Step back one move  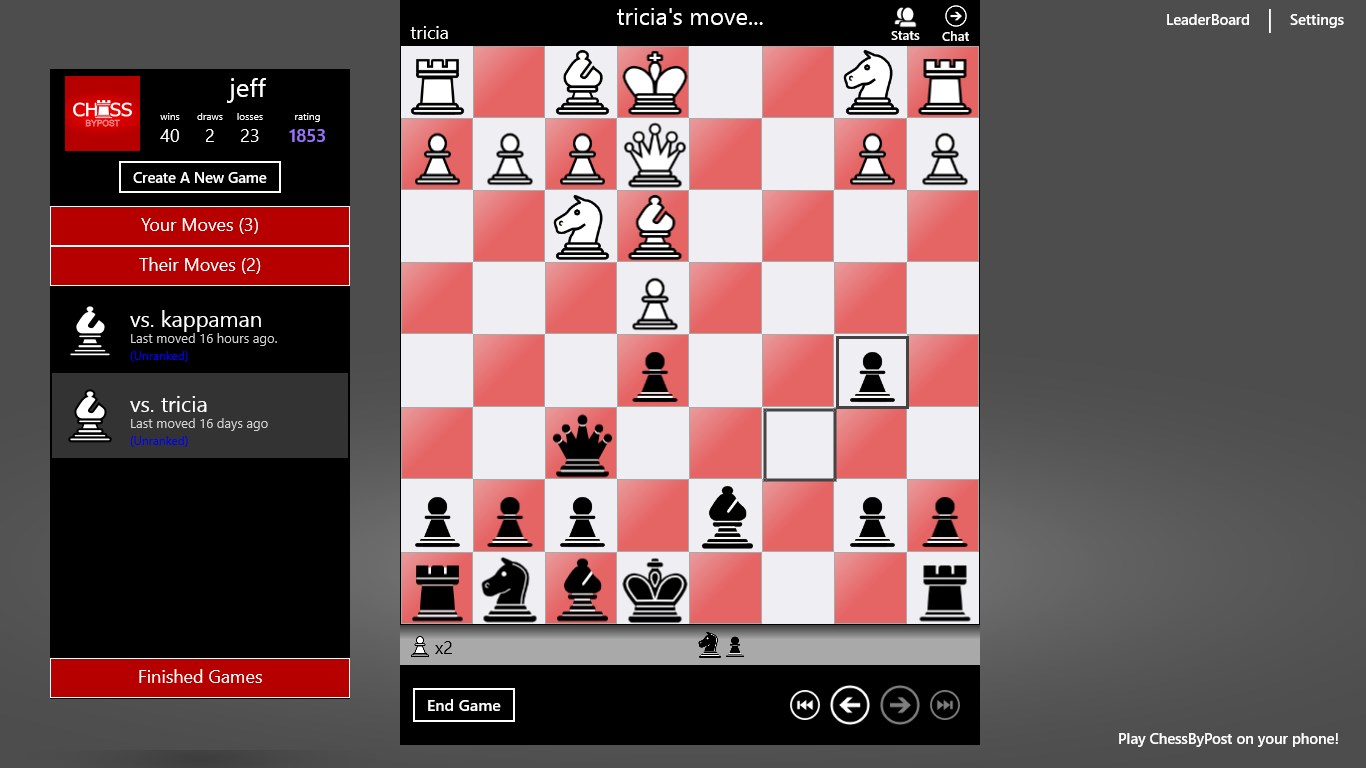pyautogui.click(x=850, y=705)
